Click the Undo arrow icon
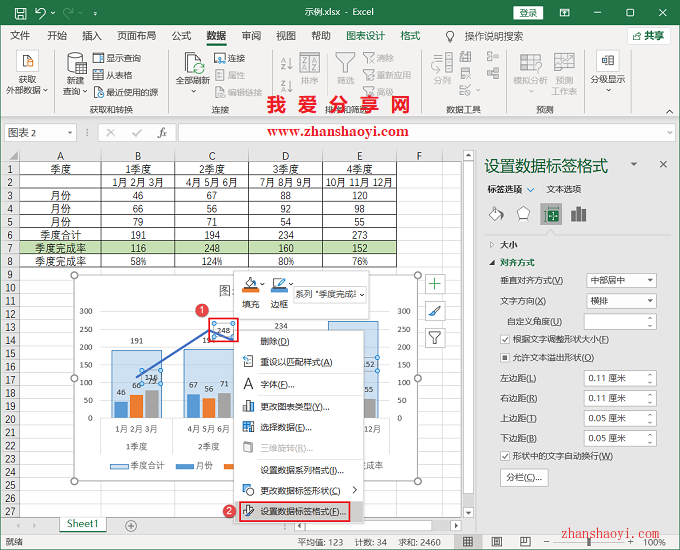Viewport: 680px width, 550px height. (41, 13)
